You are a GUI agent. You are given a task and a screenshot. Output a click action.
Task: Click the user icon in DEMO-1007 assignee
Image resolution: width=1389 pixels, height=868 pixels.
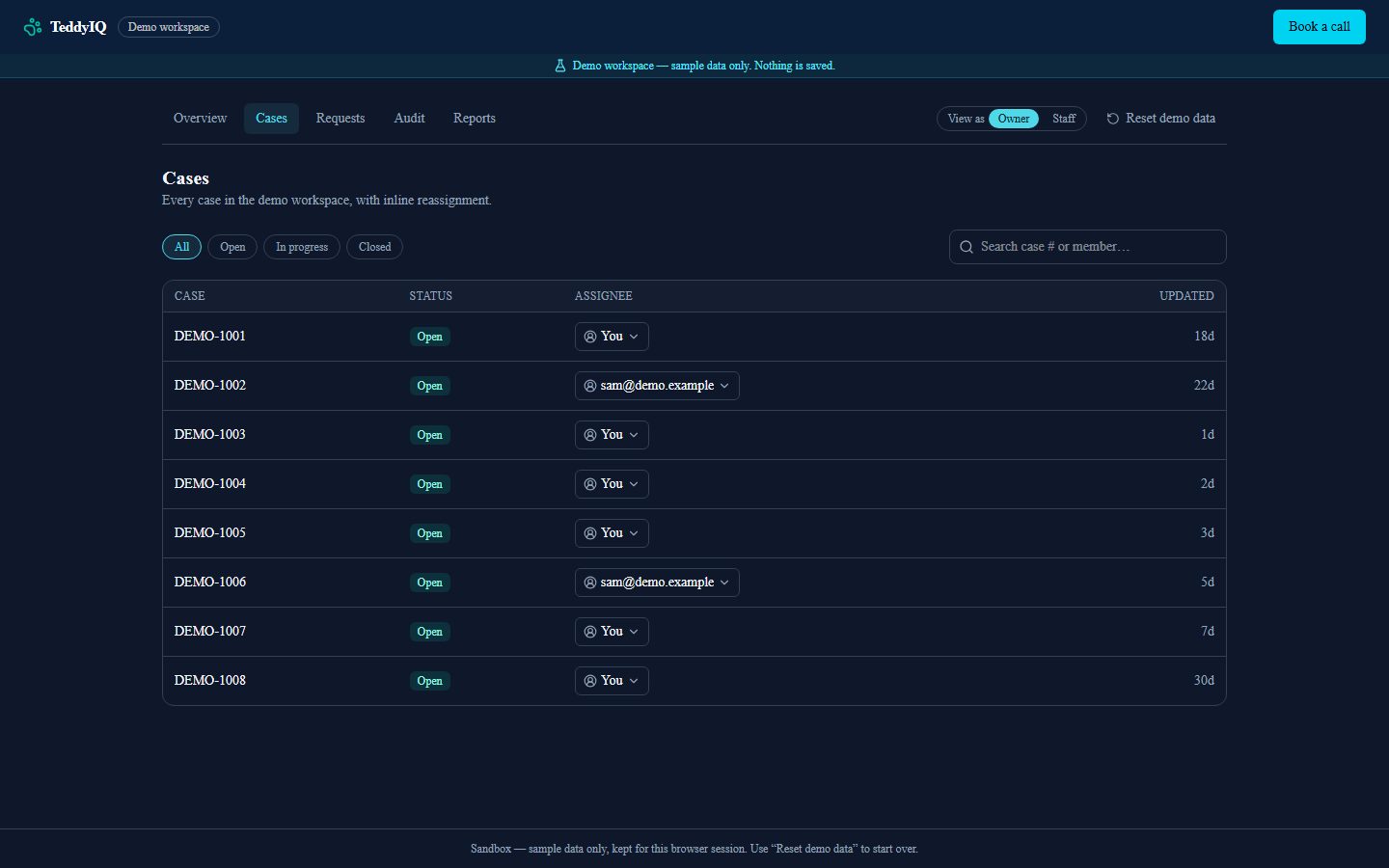[590, 632]
